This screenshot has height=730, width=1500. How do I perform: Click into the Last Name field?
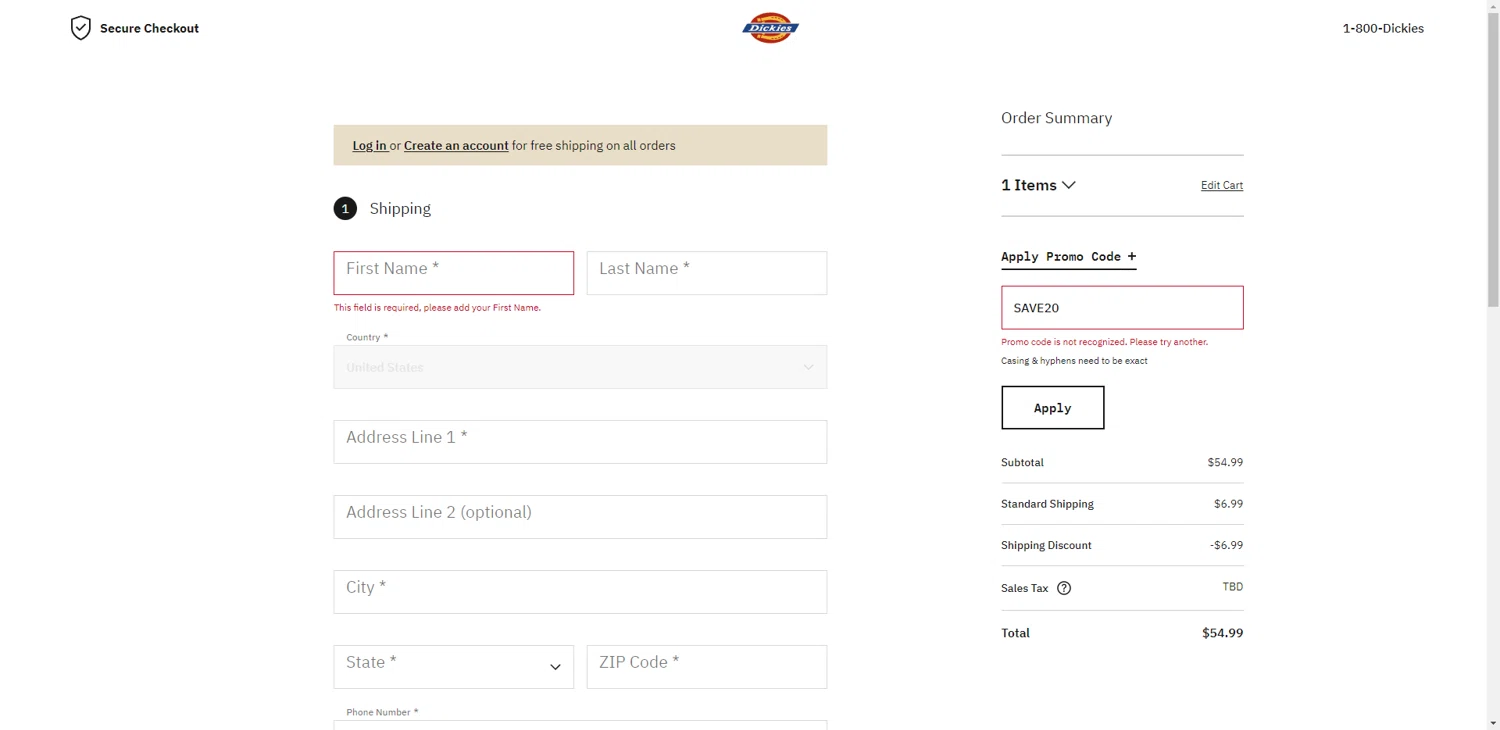pos(706,273)
